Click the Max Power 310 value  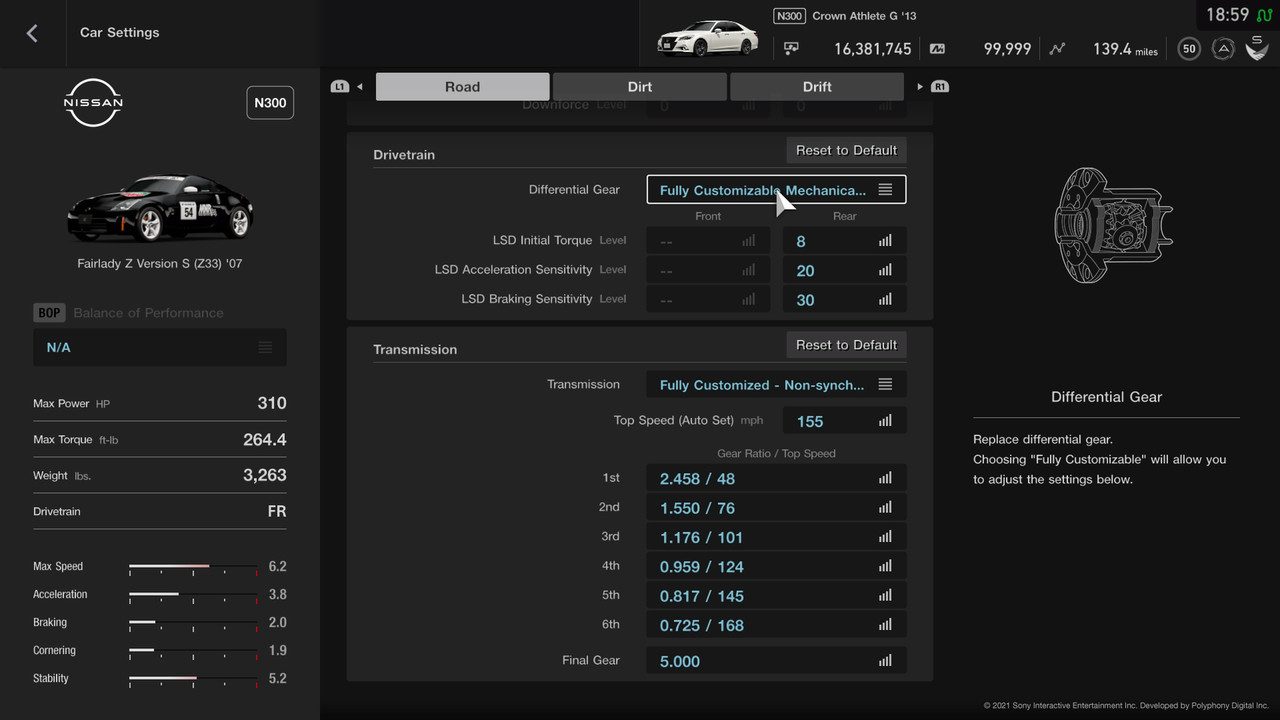tap(272, 403)
